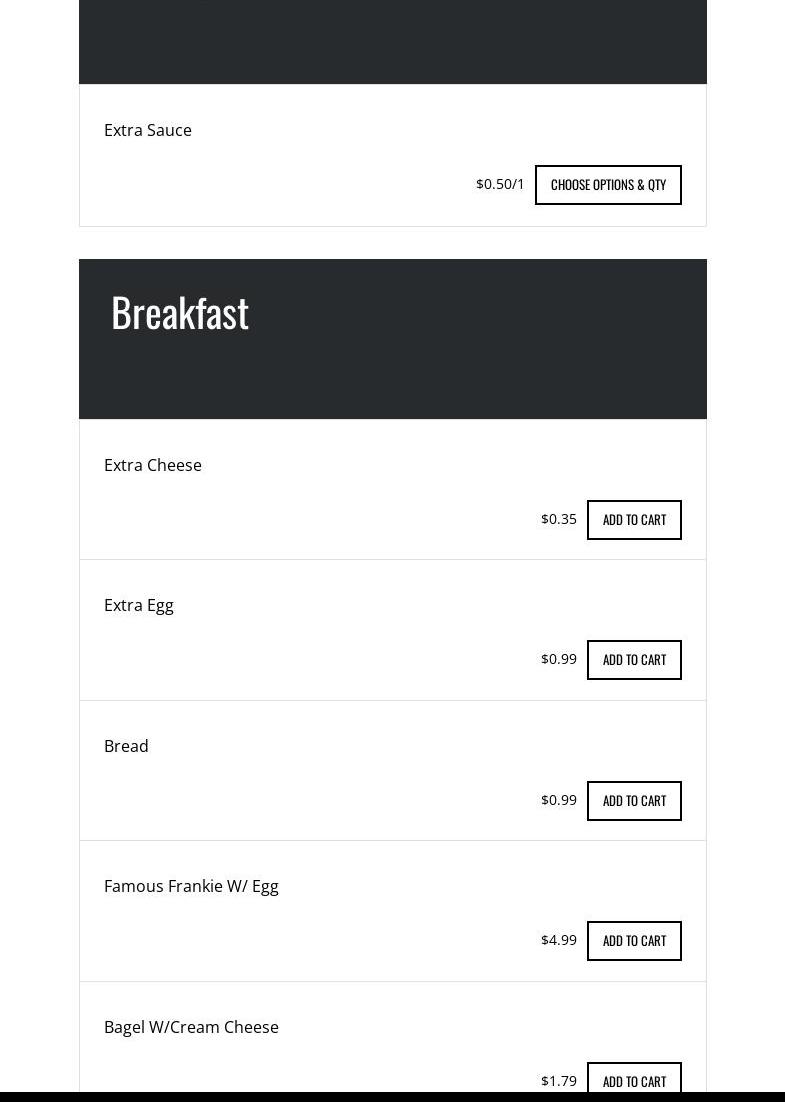The height and width of the screenshot is (1102, 785).
Task: Click the Extra Sauce item name
Action: [148, 130]
